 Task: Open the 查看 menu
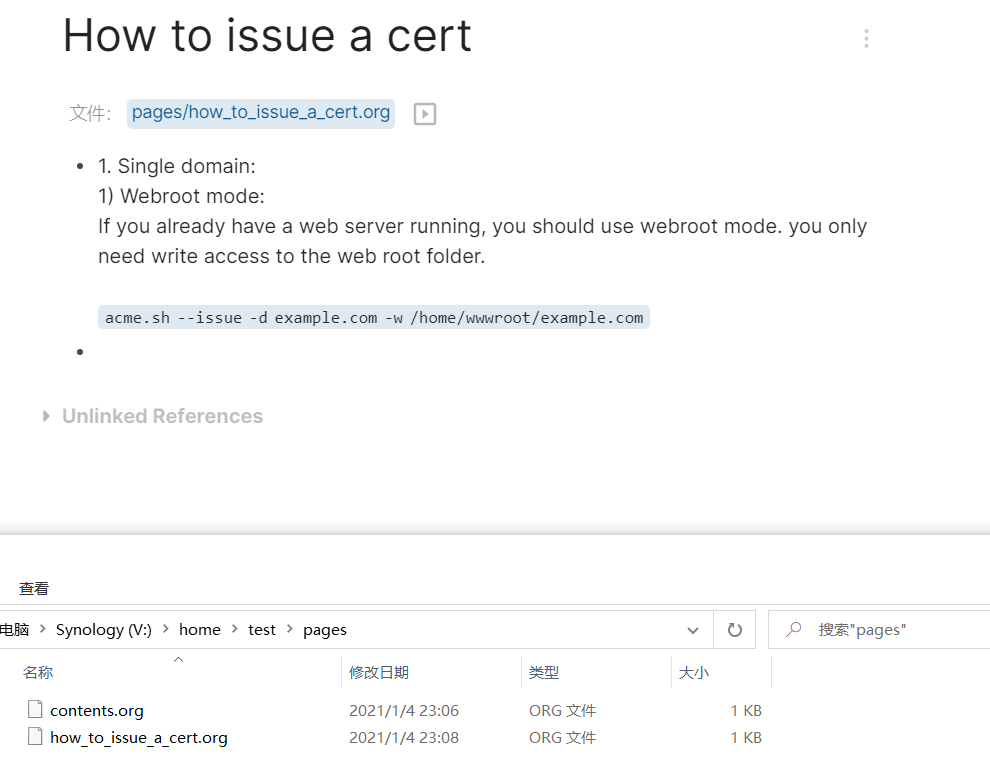click(x=33, y=588)
